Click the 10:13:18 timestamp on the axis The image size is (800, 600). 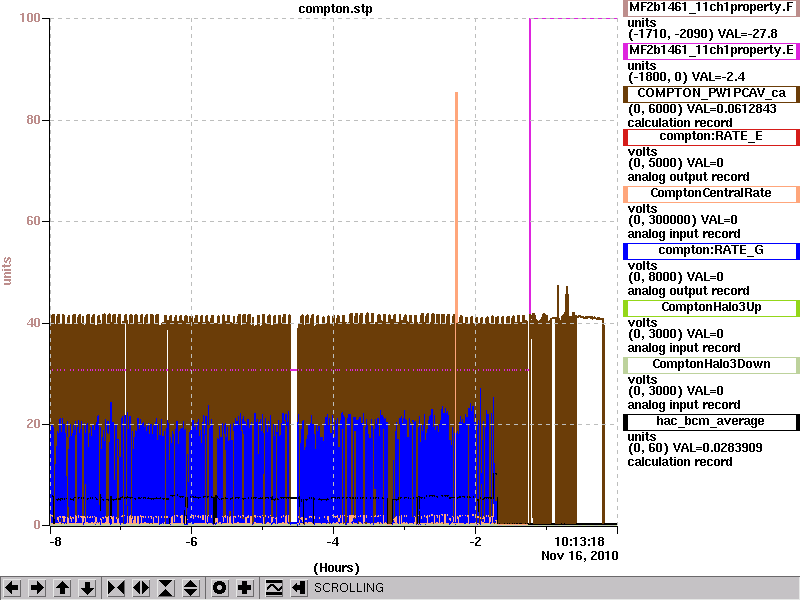tap(579, 541)
